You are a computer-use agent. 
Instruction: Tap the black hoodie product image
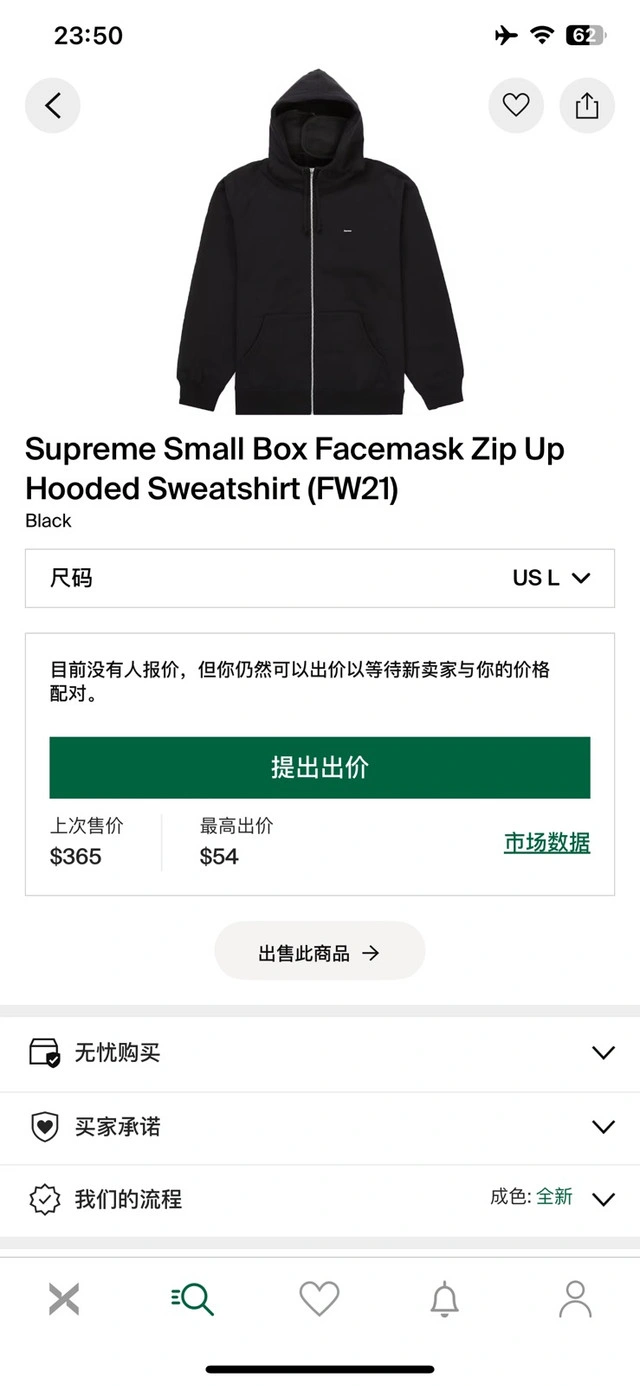click(321, 242)
